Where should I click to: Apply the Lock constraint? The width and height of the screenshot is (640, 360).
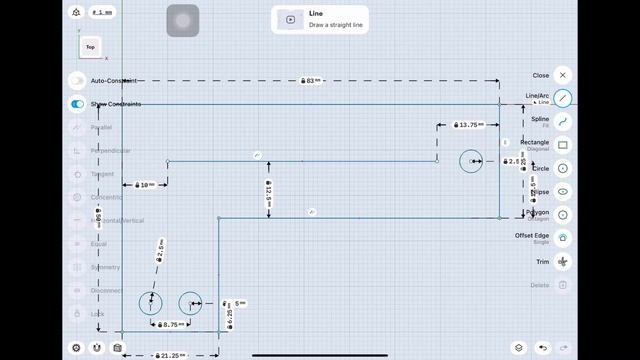pos(77,314)
